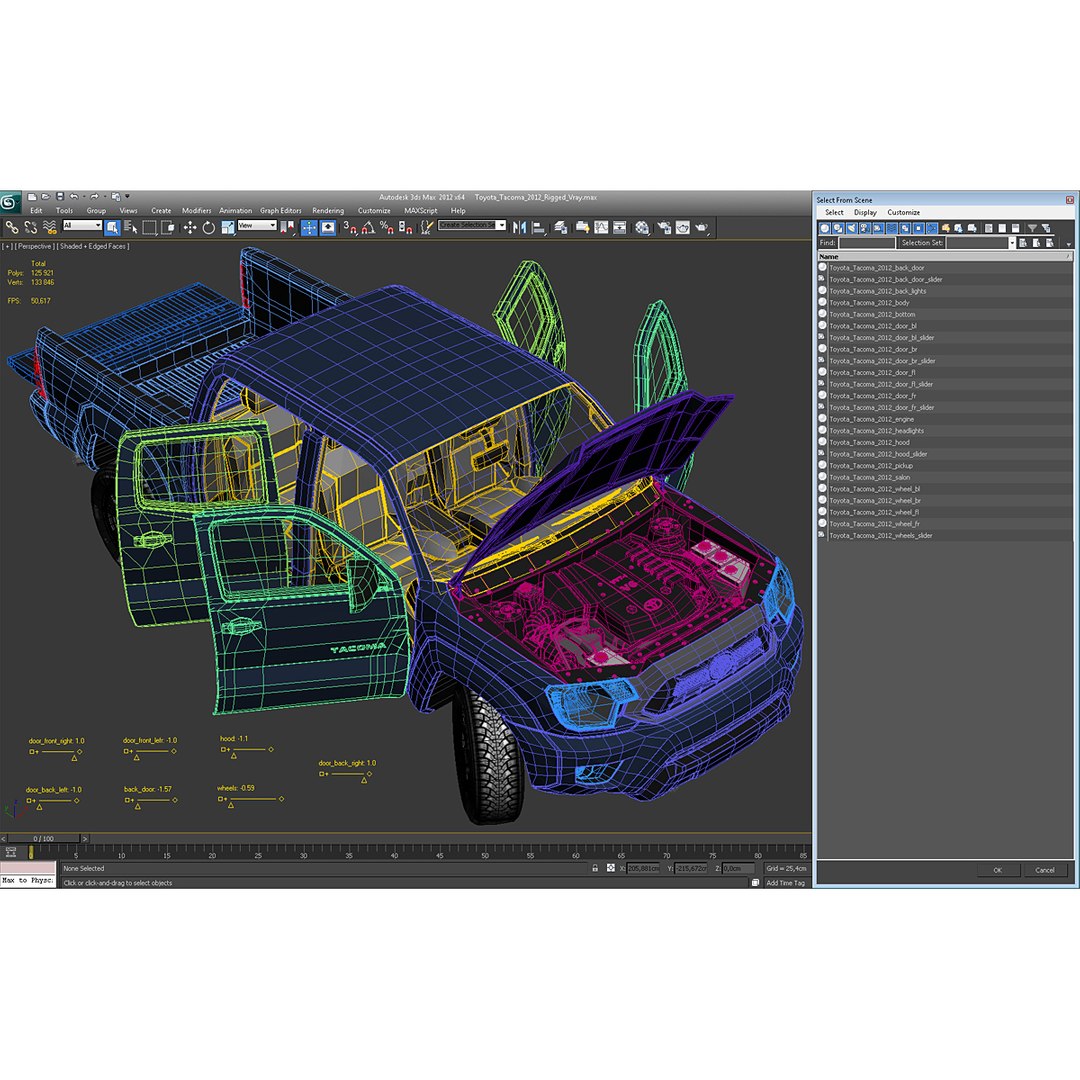Open the Rendering menu
Image resolution: width=1080 pixels, height=1080 pixels.
pos(328,211)
